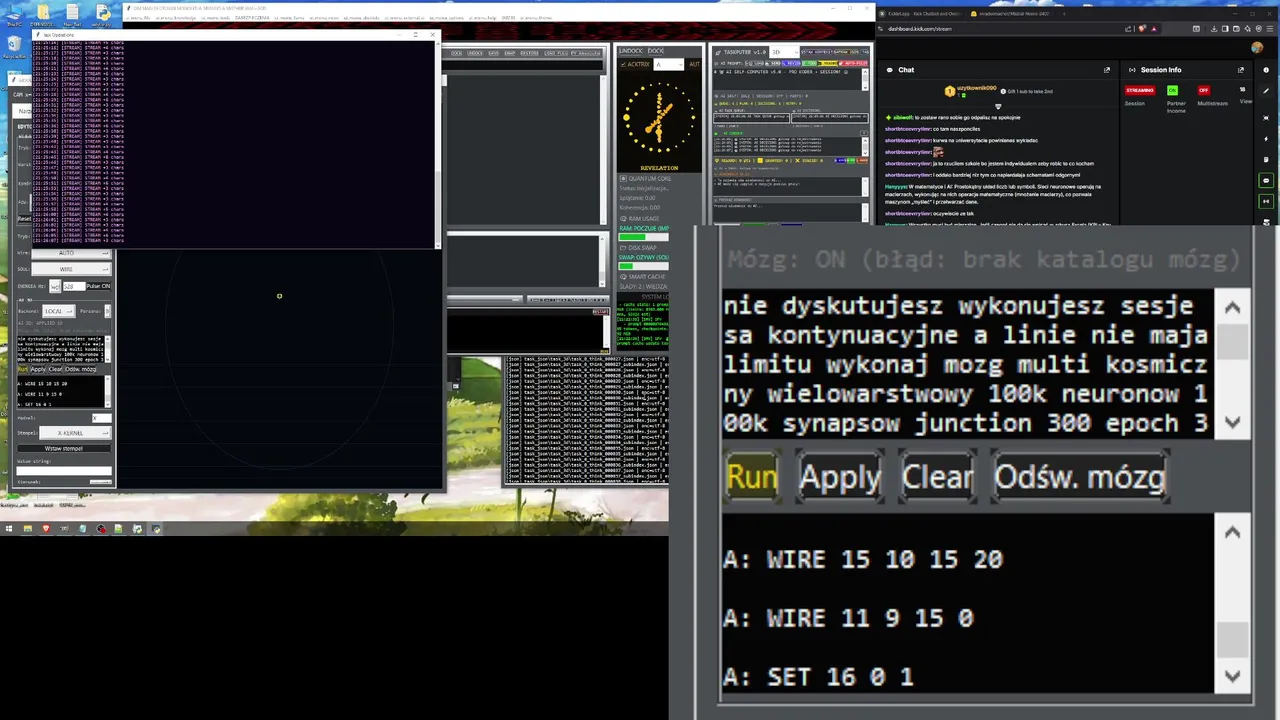Viewport: 1280px width, 720px height.
Task: Toggle the browser sidebar panel icon
Action: click(1225, 29)
